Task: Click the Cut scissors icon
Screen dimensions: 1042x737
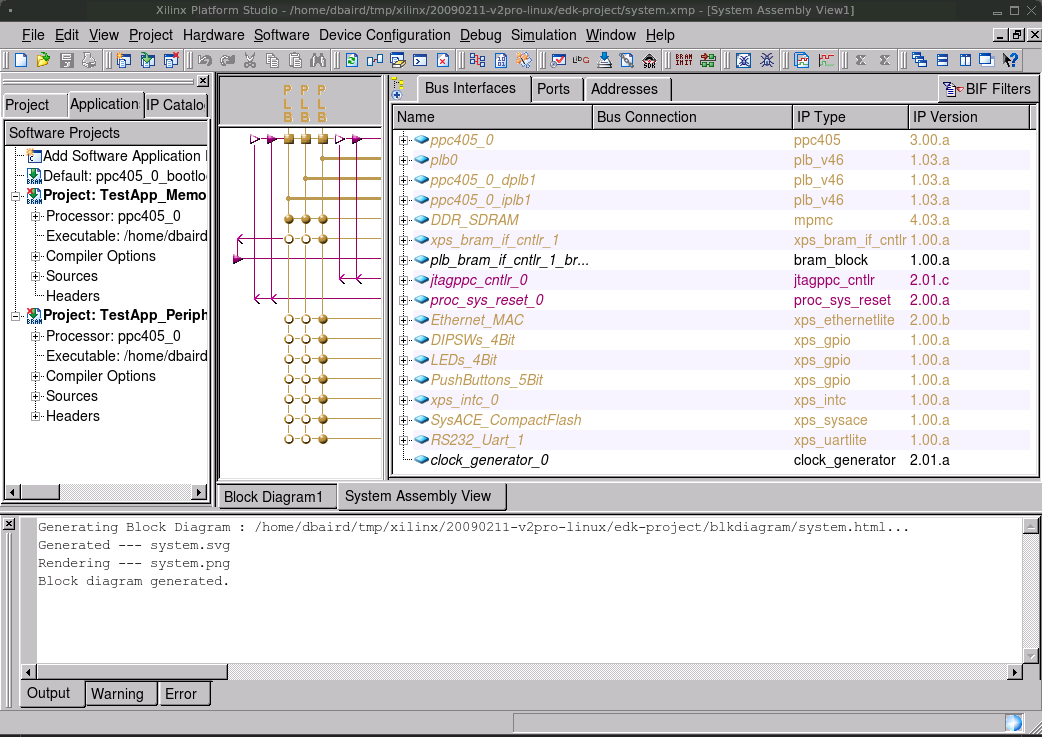Action: pyautogui.click(x=250, y=60)
